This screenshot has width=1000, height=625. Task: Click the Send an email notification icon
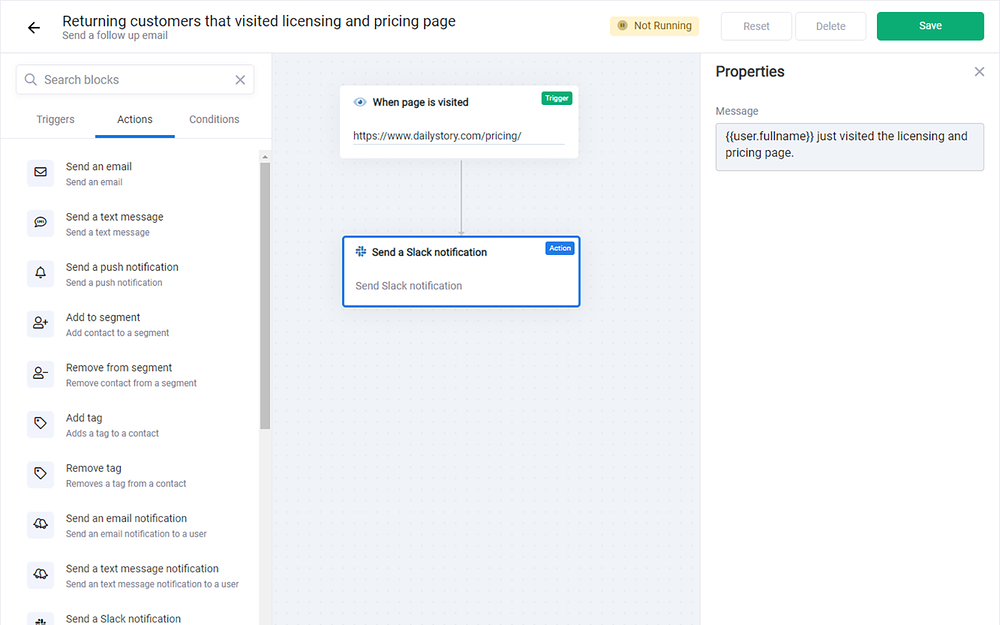[40, 524]
